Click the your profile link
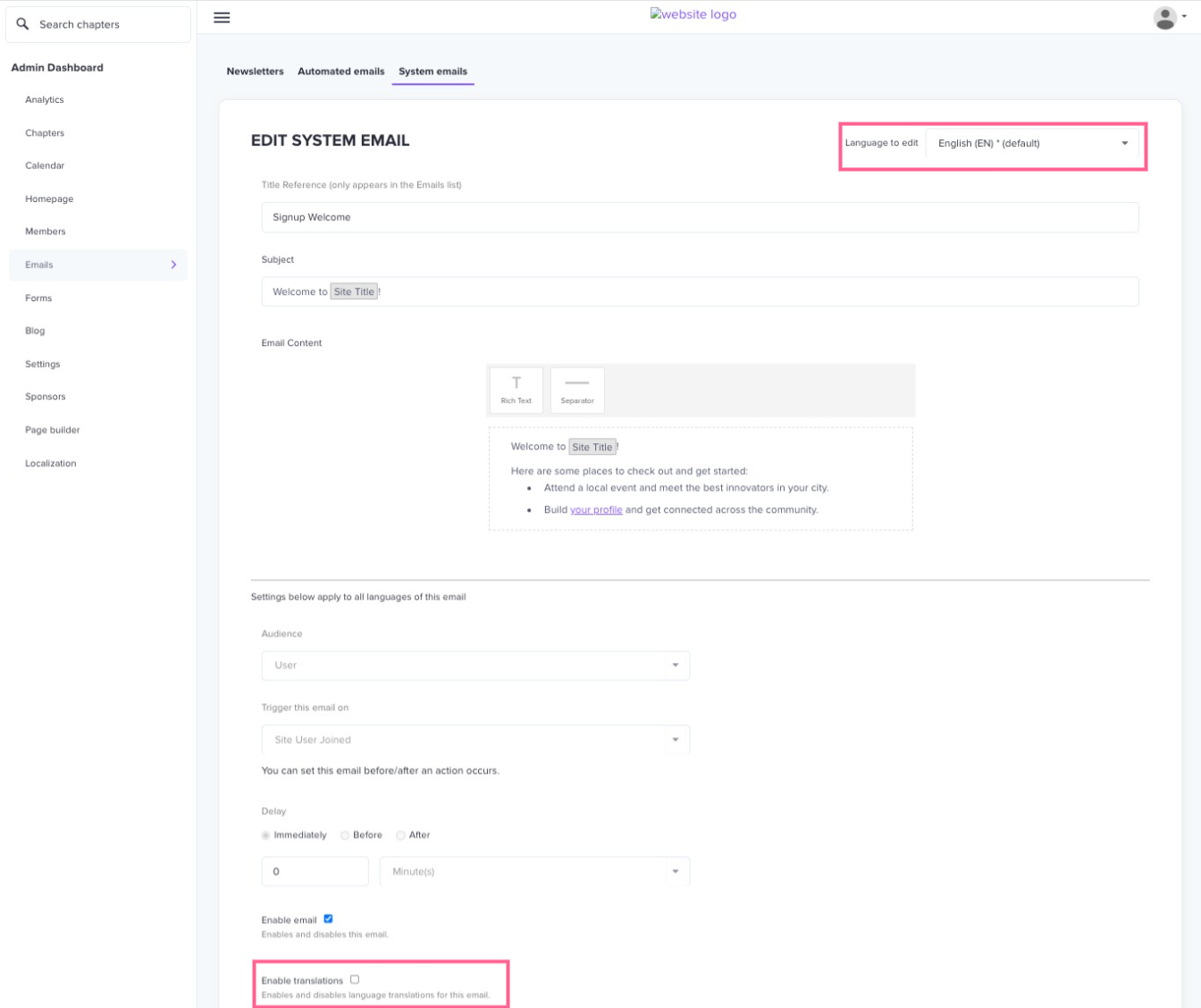The width and height of the screenshot is (1201, 1008). pos(596,509)
